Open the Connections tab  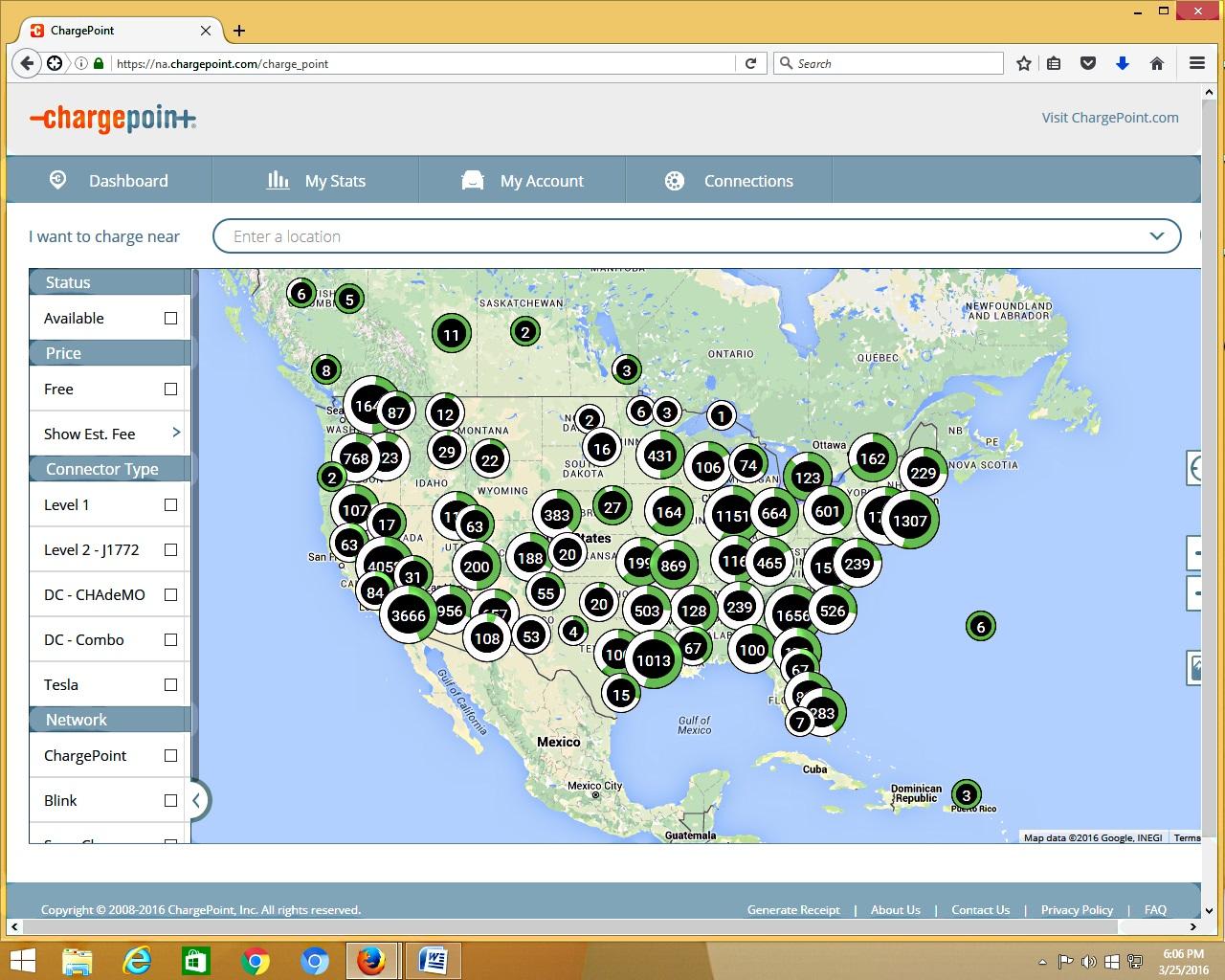(729, 180)
